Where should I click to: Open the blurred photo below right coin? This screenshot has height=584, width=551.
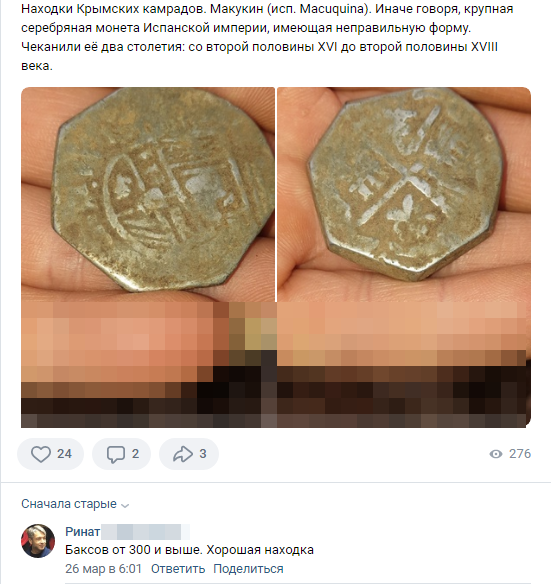pyautogui.click(x=404, y=365)
